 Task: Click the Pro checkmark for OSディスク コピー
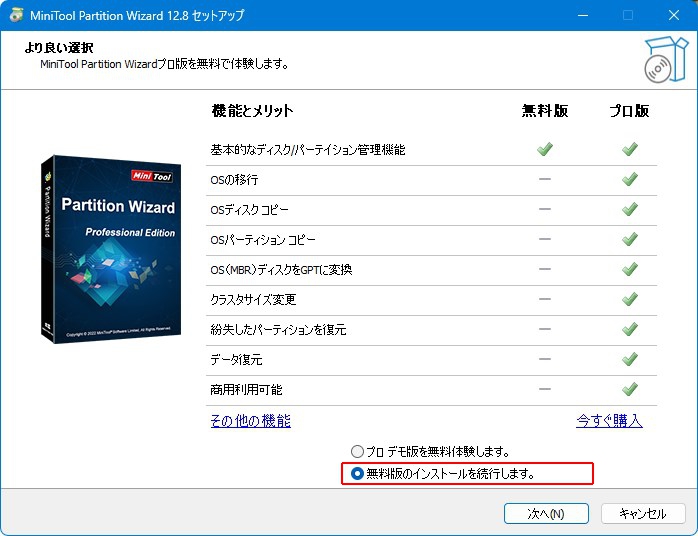tap(629, 209)
